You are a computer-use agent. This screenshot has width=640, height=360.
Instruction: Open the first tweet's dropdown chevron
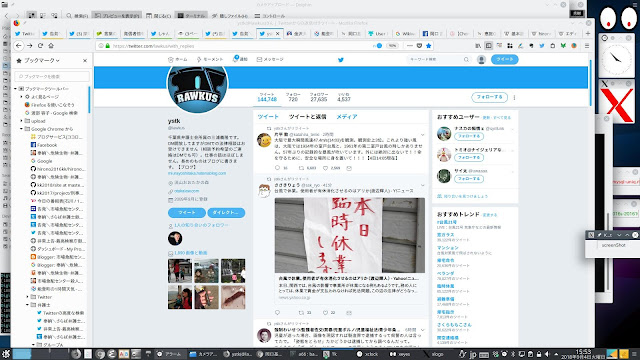point(422,134)
